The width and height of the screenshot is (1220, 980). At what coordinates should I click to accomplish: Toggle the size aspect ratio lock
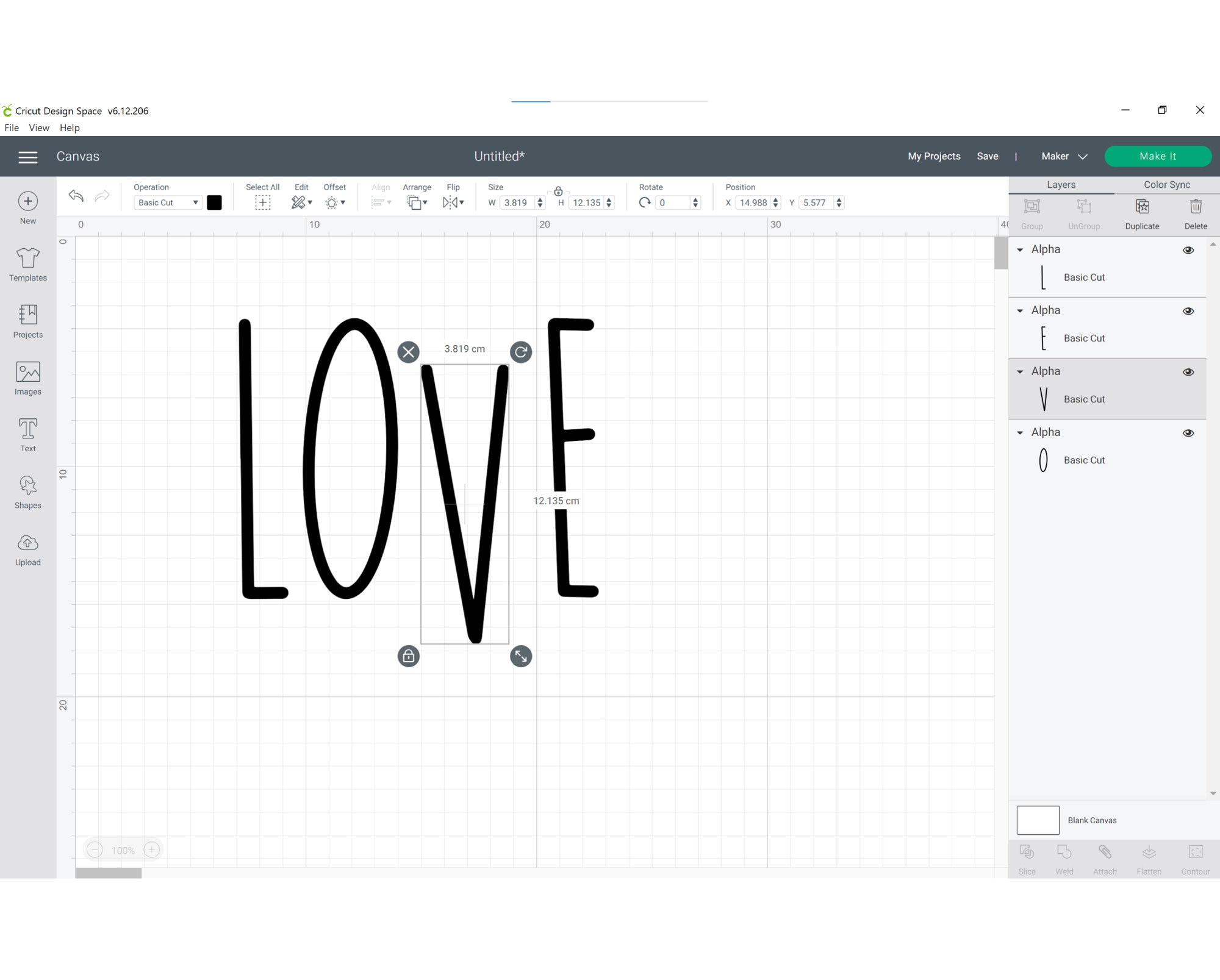point(558,191)
